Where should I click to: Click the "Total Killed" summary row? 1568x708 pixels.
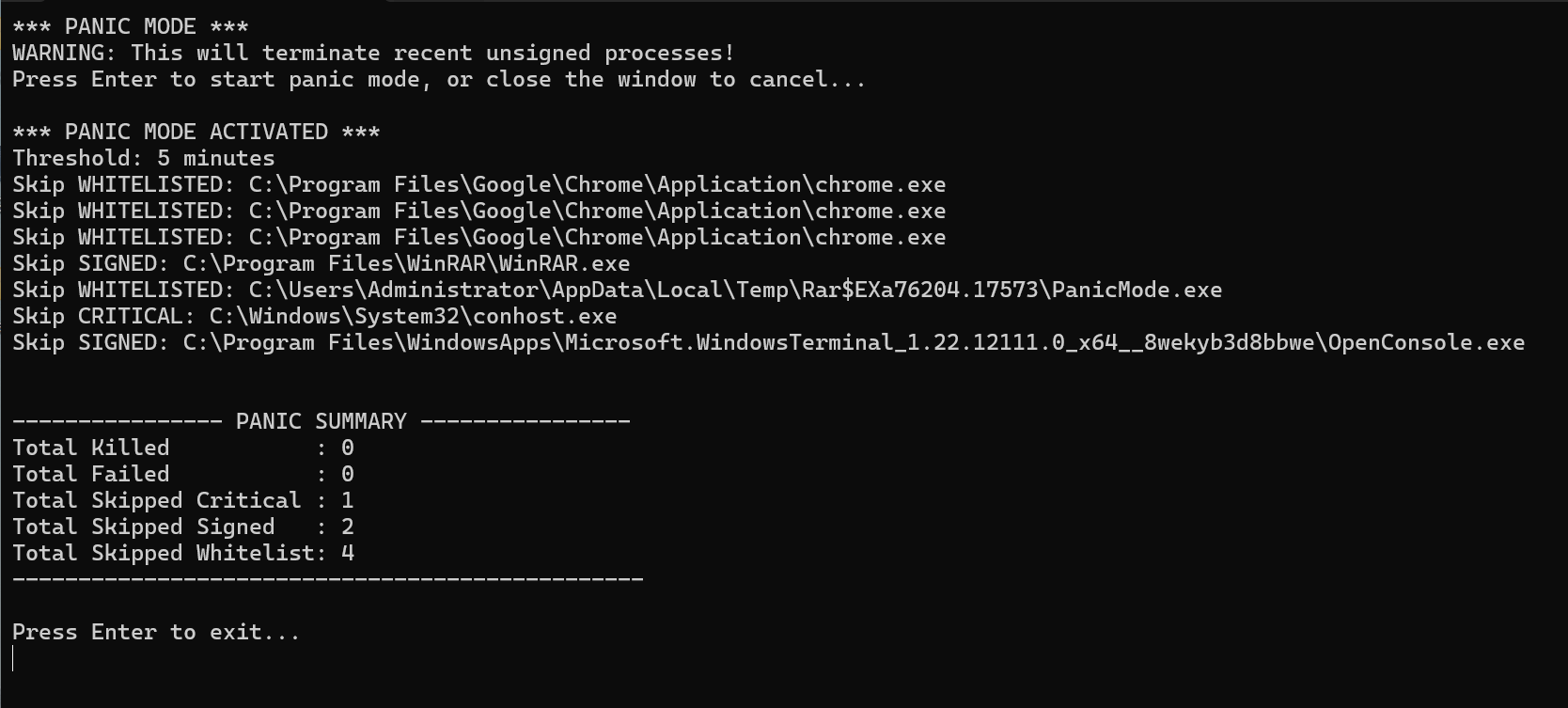point(182,448)
